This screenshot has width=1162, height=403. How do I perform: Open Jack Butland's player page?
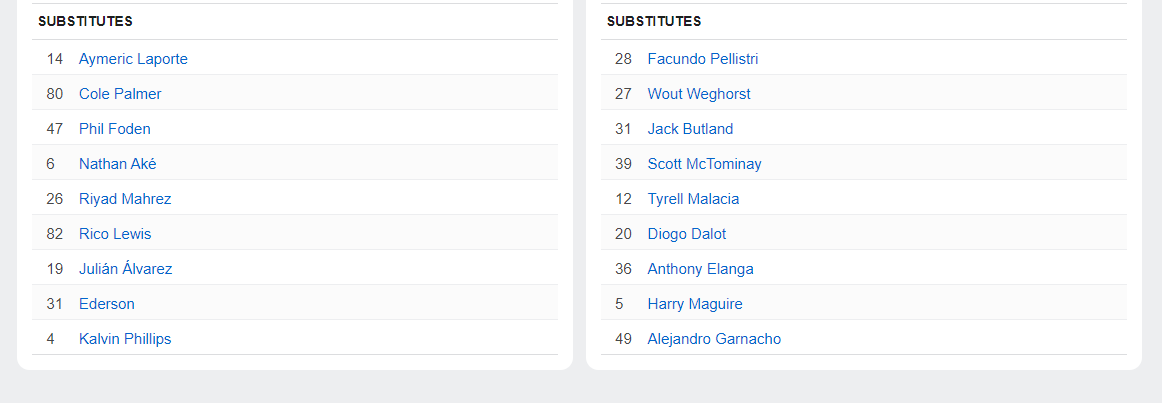pos(690,129)
